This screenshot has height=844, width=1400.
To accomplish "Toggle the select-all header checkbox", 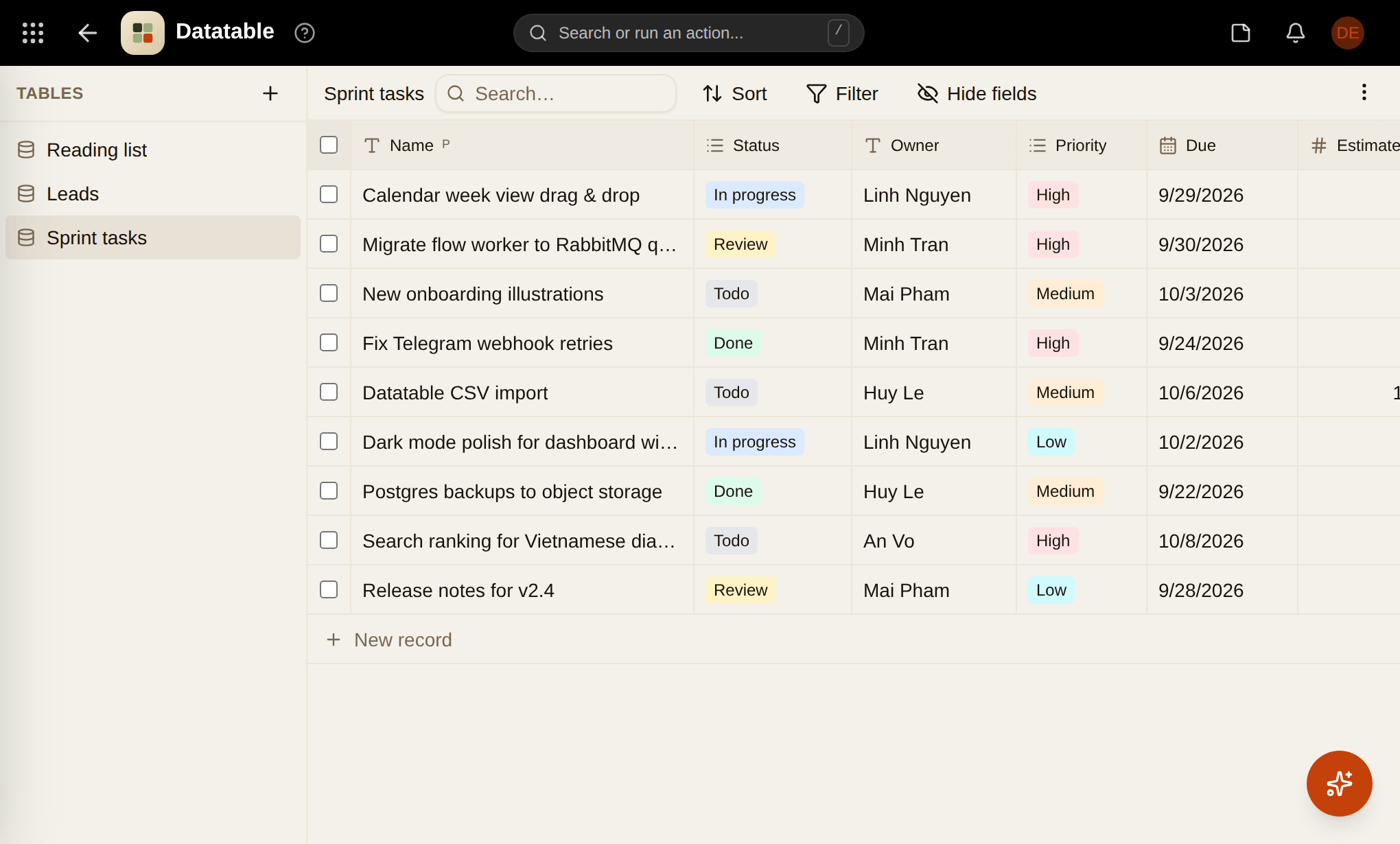I will click(329, 145).
